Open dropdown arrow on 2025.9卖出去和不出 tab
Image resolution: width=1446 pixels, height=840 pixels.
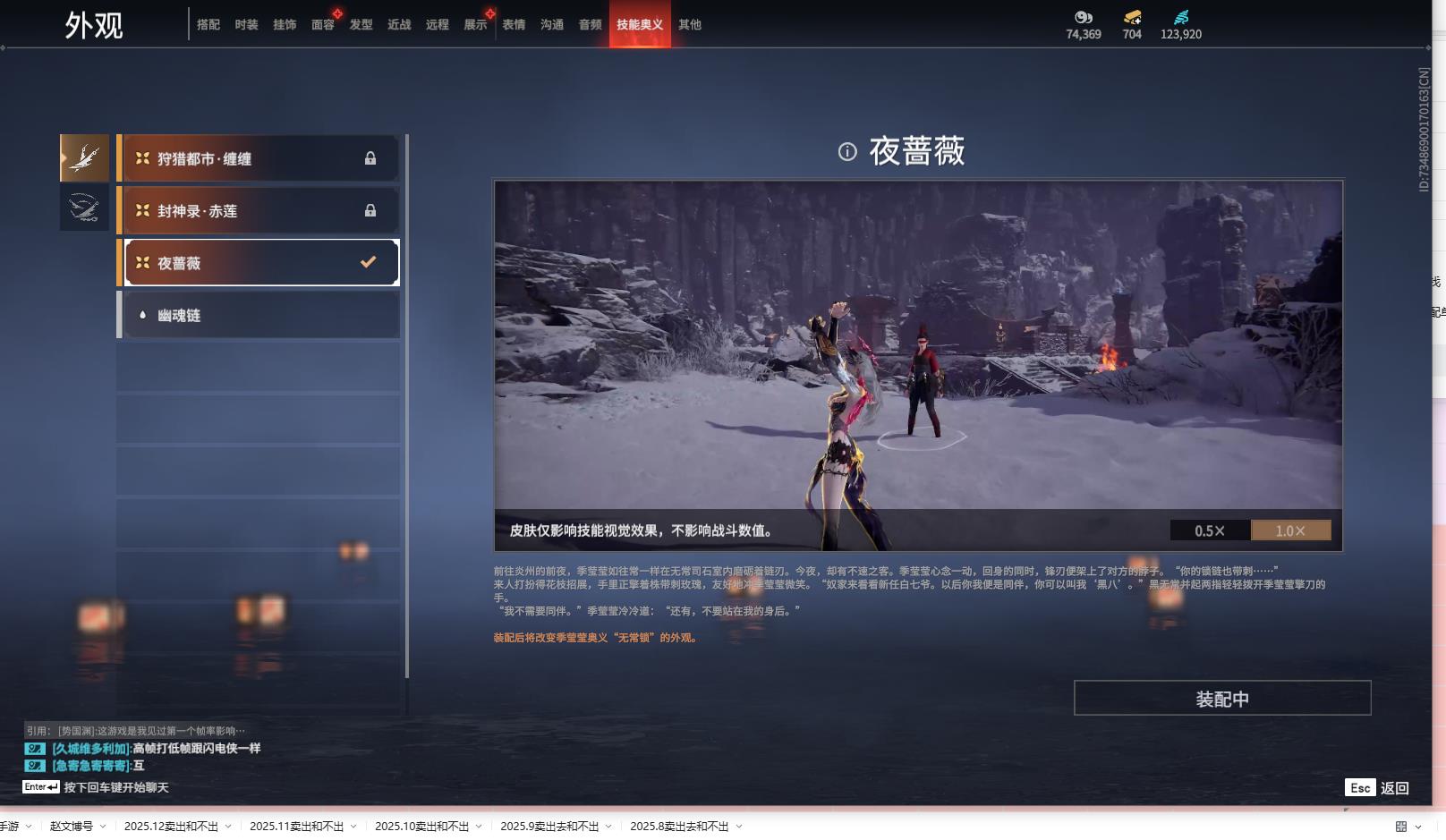tap(608, 827)
